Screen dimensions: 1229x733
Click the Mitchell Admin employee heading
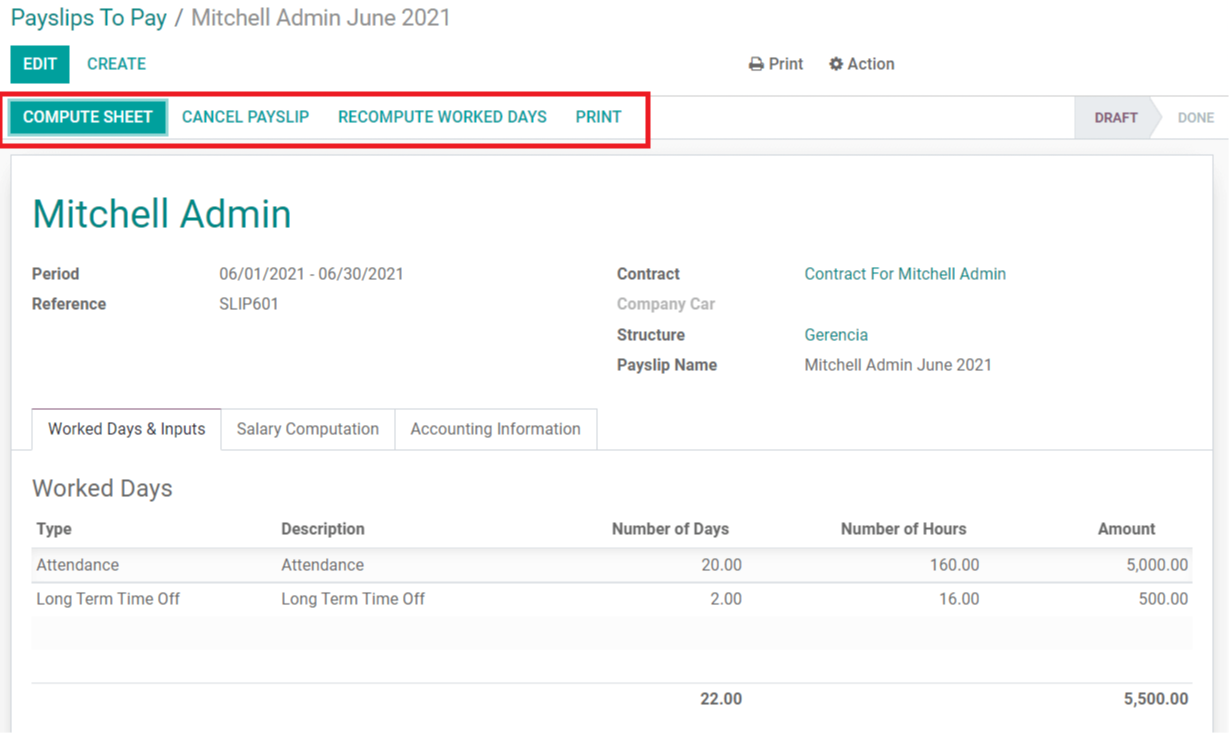point(162,214)
